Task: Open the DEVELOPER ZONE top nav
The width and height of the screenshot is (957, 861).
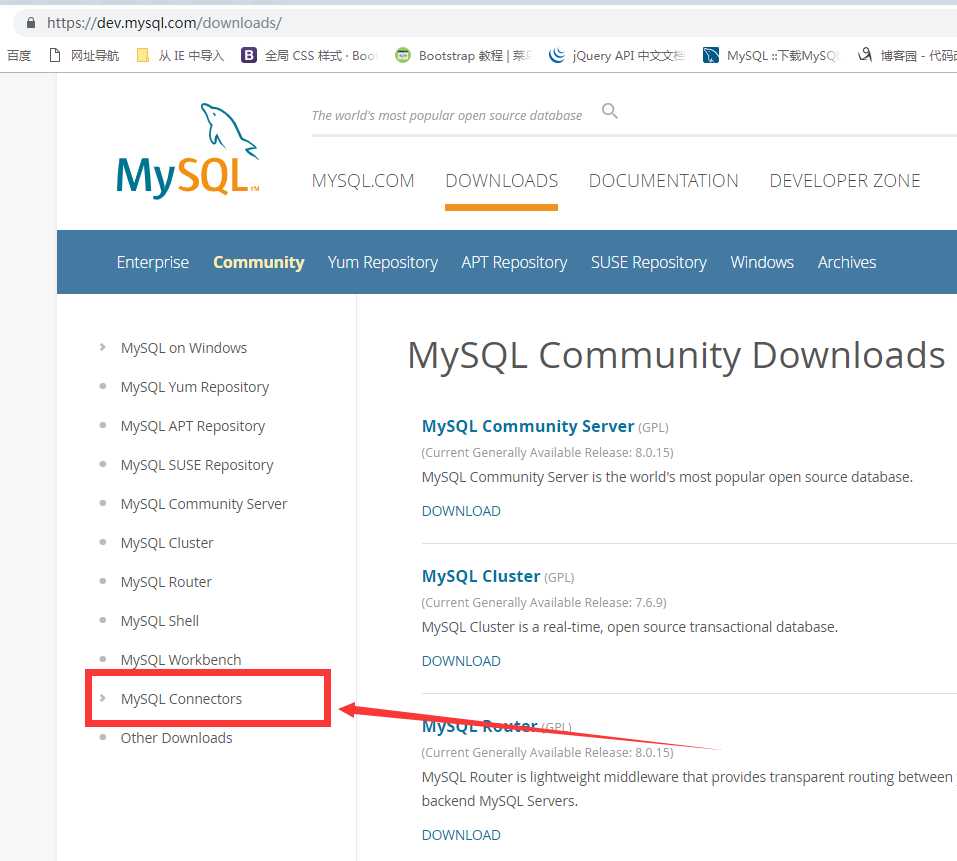Action: [845, 181]
